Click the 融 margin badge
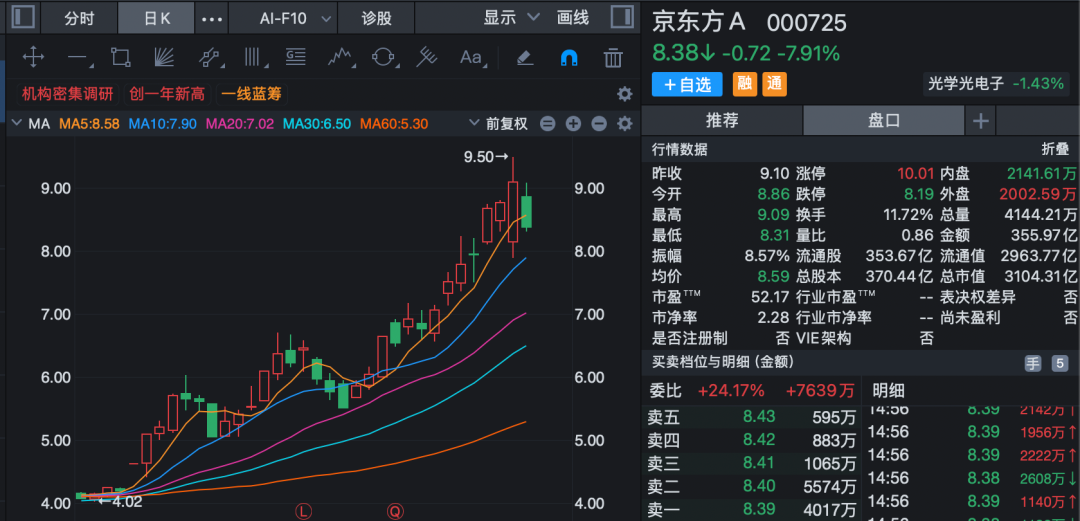 click(x=744, y=84)
